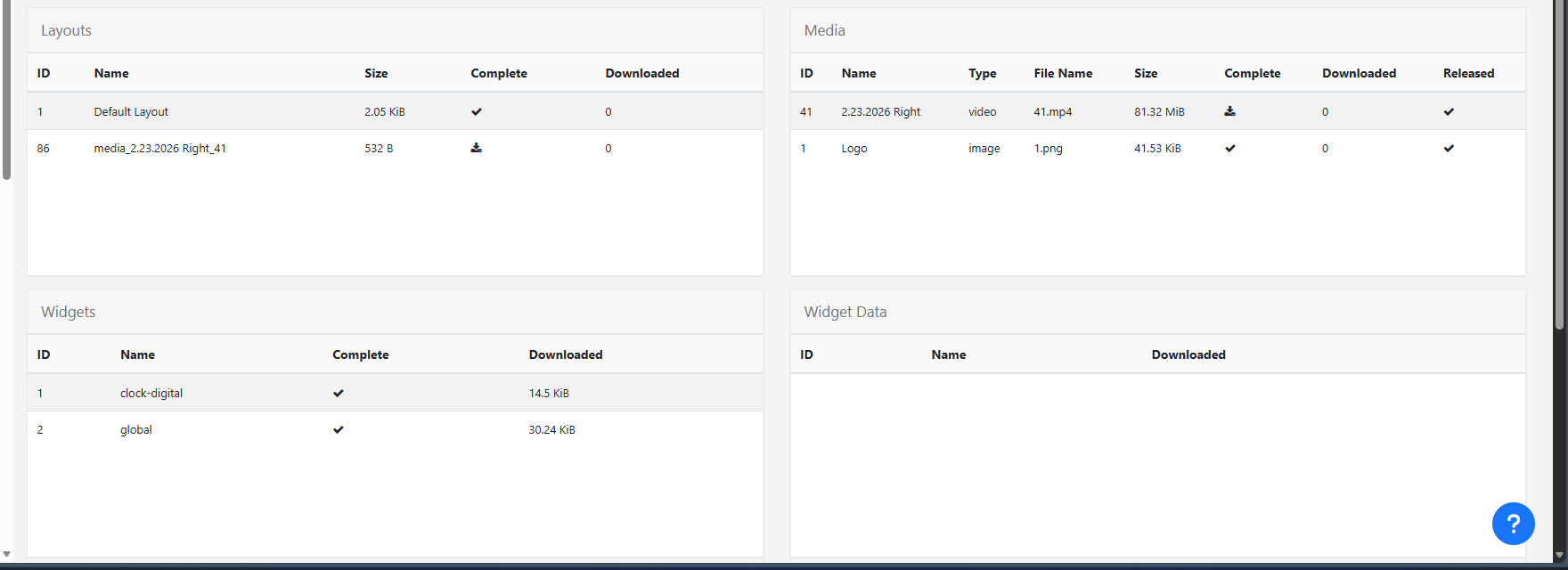This screenshot has width=1568, height=570.
Task: Click the Released column header
Action: pos(1468,73)
